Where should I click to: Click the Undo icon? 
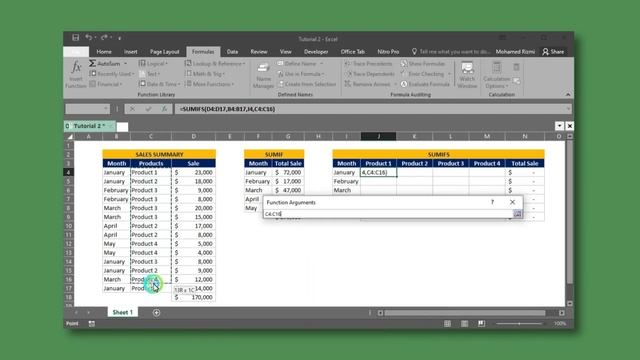click(x=89, y=38)
